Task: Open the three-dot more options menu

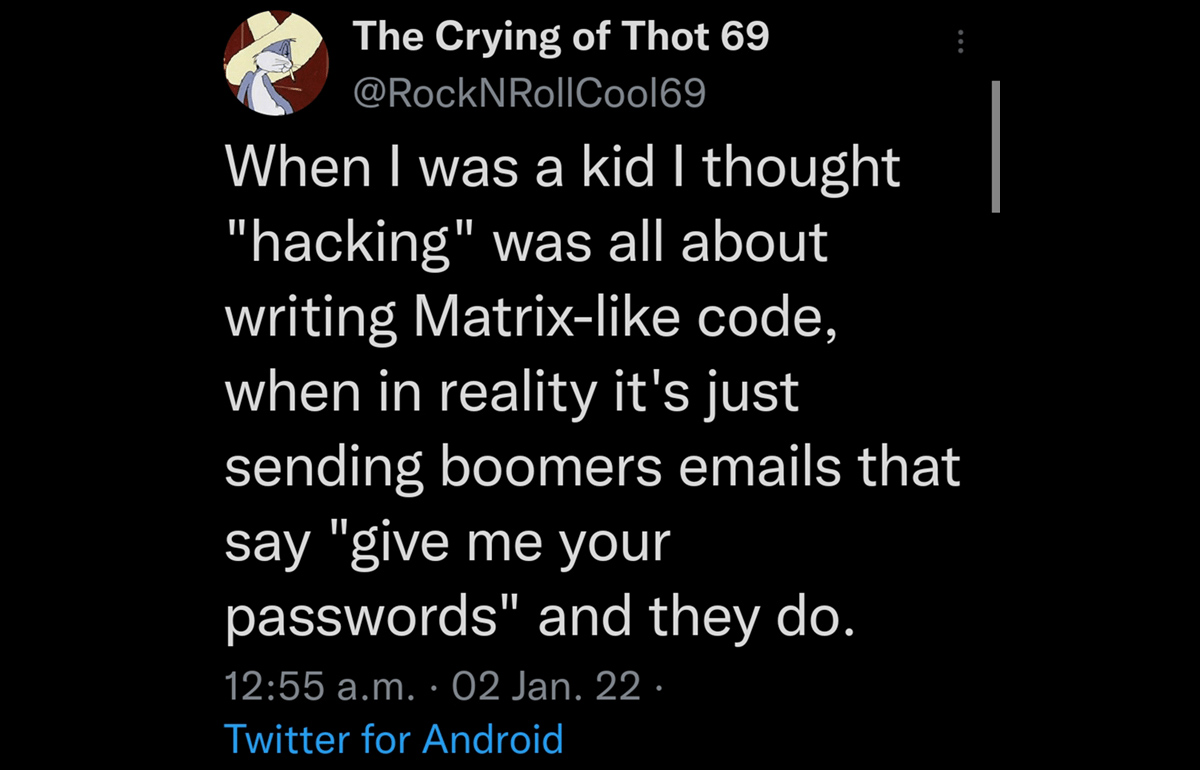Action: (x=960, y=41)
